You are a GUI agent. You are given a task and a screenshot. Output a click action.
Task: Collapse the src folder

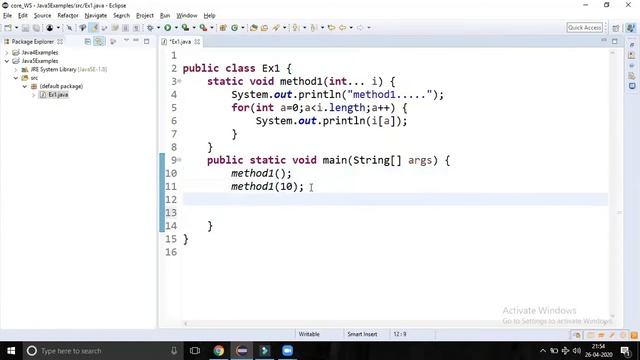click(16, 78)
